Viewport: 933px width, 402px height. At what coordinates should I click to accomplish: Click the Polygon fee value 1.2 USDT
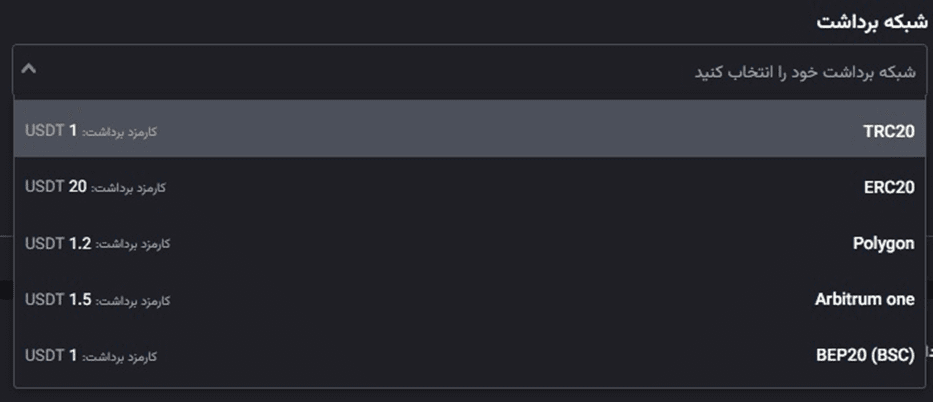click(81, 243)
